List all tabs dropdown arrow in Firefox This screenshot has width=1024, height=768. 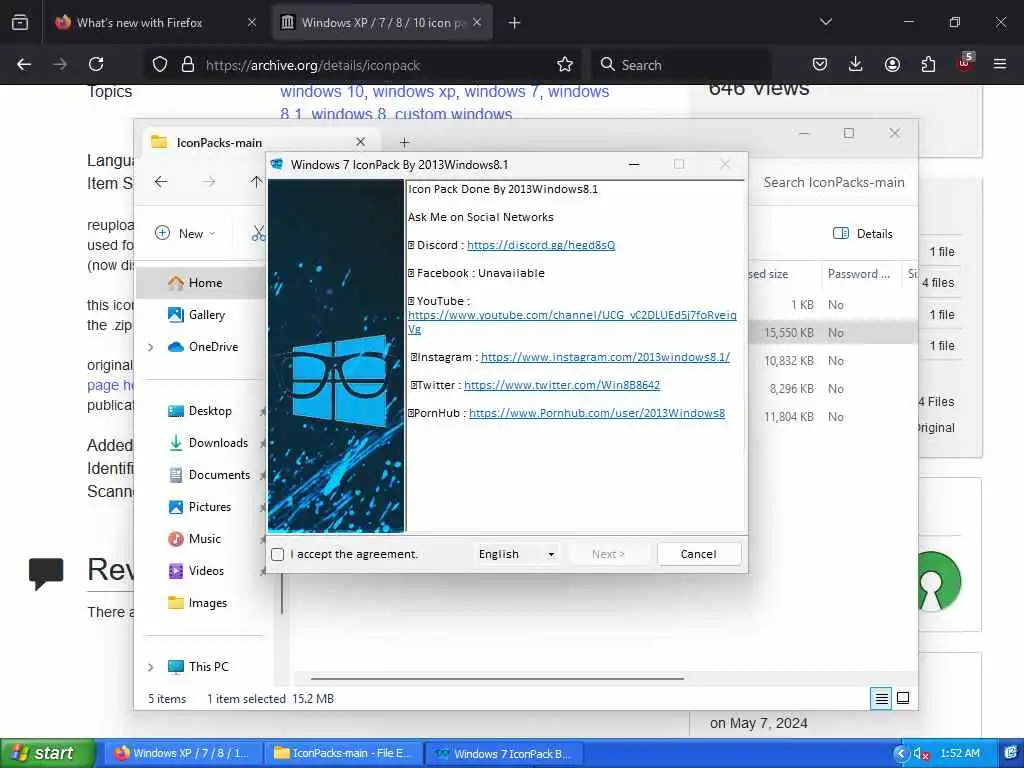point(826,22)
